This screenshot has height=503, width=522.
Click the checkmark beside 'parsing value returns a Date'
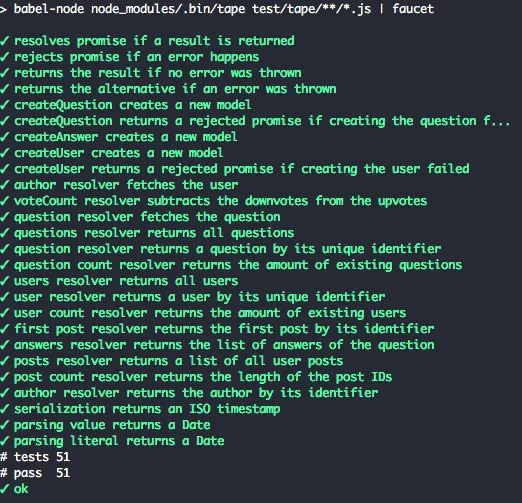5,425
